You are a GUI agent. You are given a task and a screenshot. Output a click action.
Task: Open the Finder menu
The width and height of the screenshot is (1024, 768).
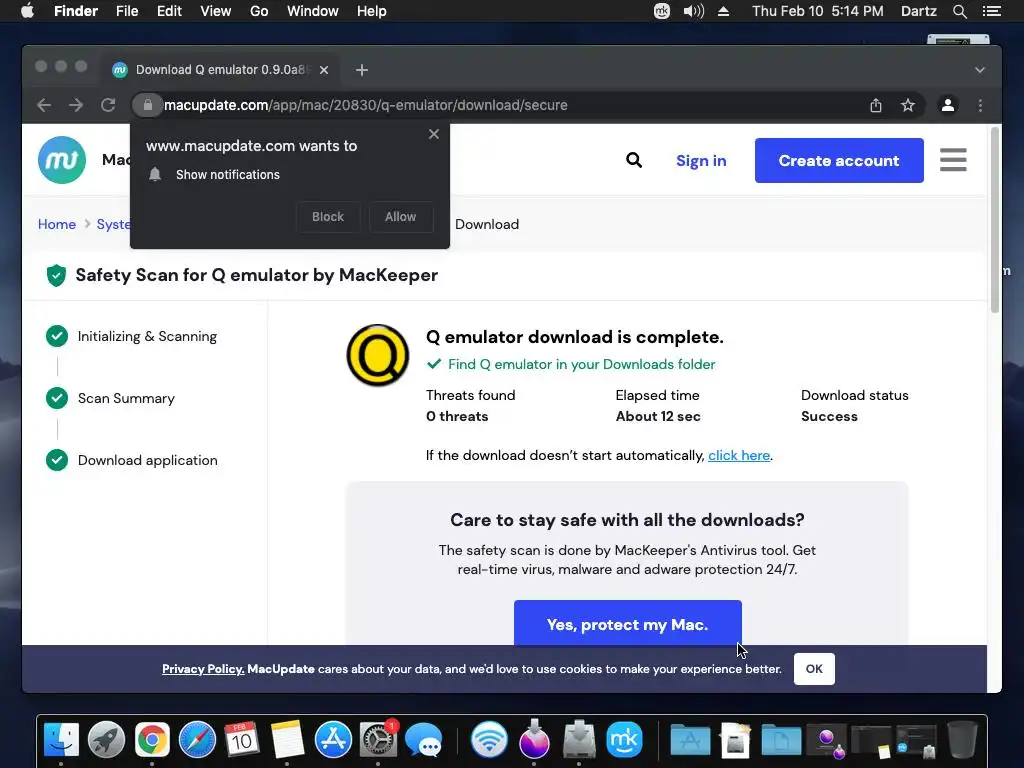coord(76,11)
